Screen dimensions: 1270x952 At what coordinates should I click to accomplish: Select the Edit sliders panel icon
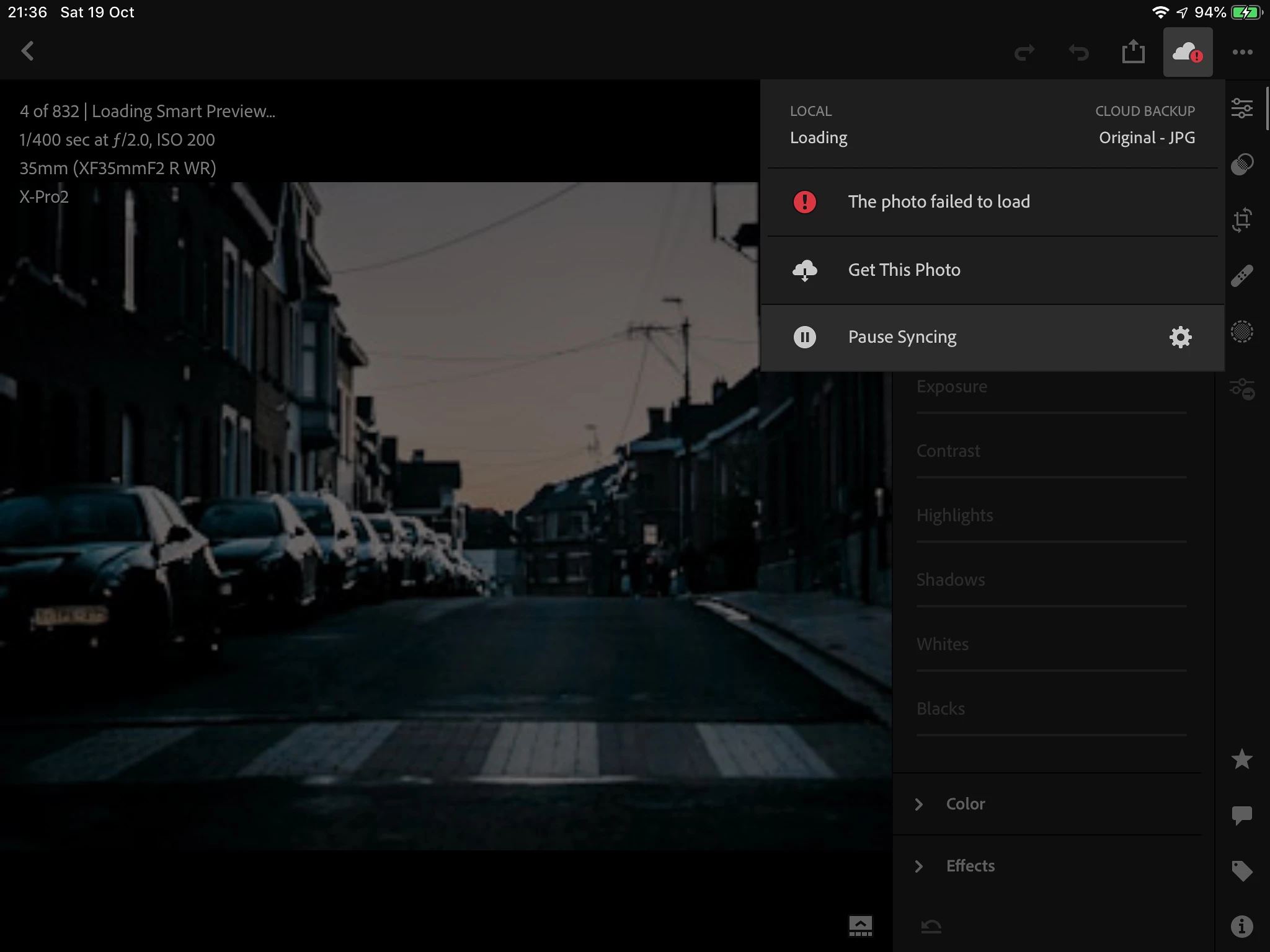point(1242,108)
